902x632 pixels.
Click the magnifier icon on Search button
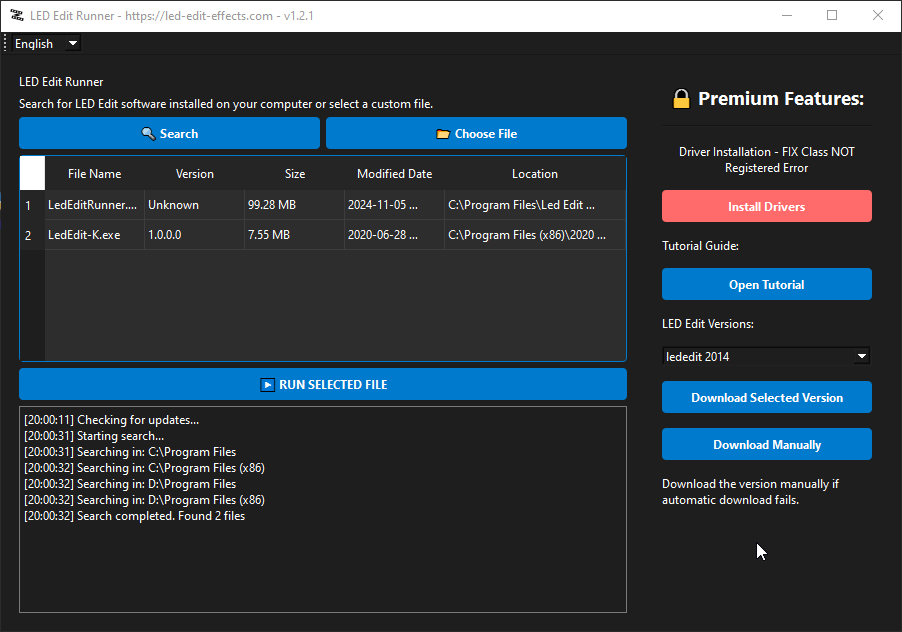[x=148, y=134]
